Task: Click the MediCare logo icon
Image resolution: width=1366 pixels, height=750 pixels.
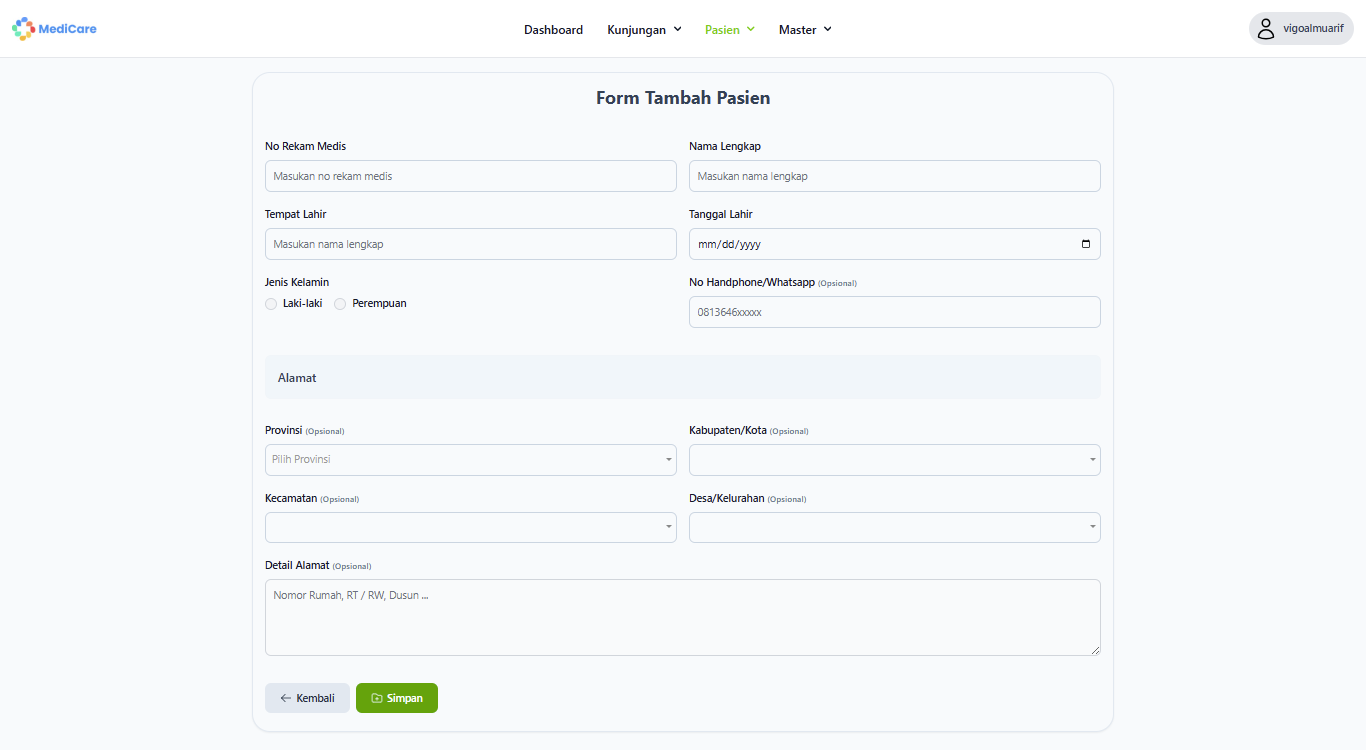Action: click(x=23, y=29)
